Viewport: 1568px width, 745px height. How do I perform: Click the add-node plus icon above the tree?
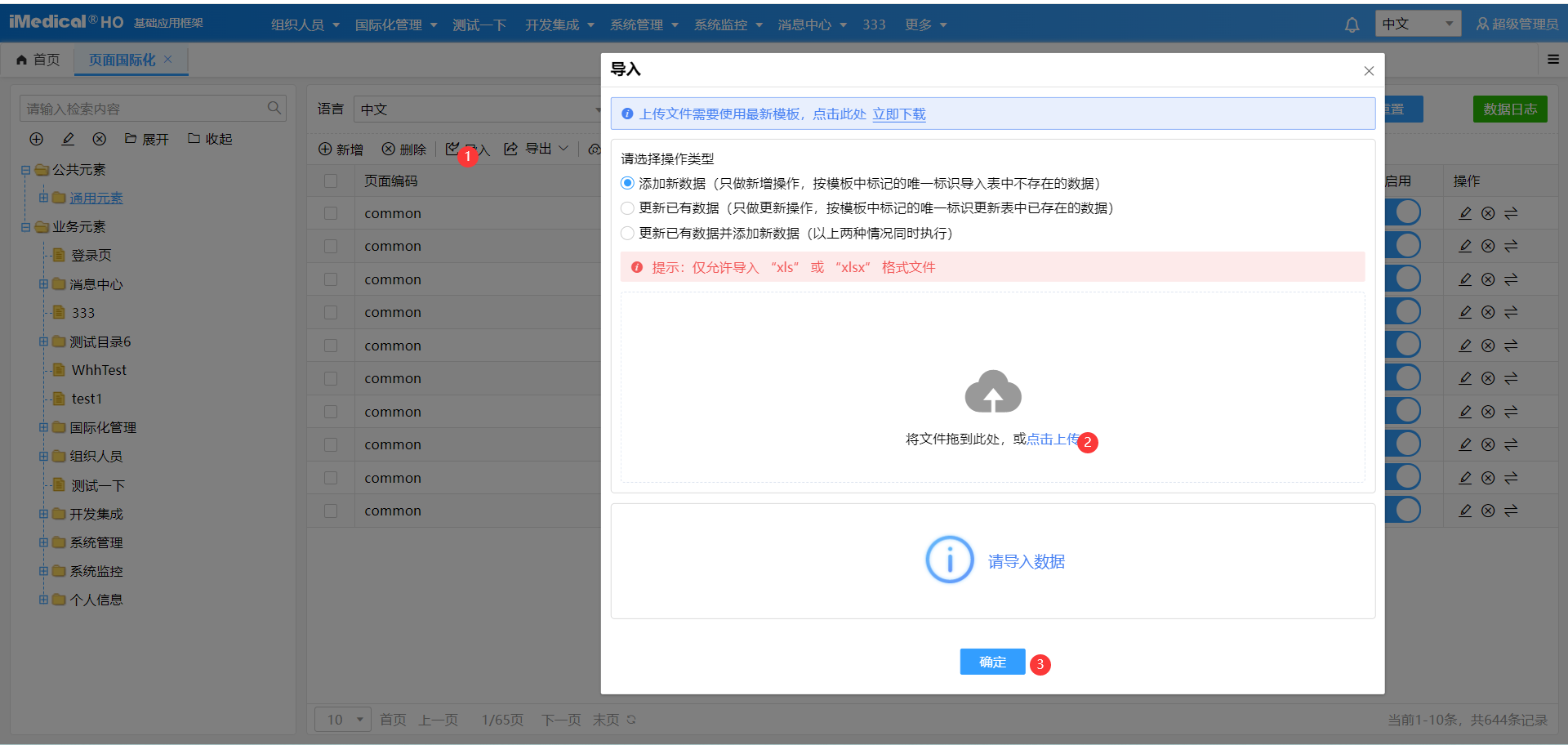pyautogui.click(x=37, y=139)
